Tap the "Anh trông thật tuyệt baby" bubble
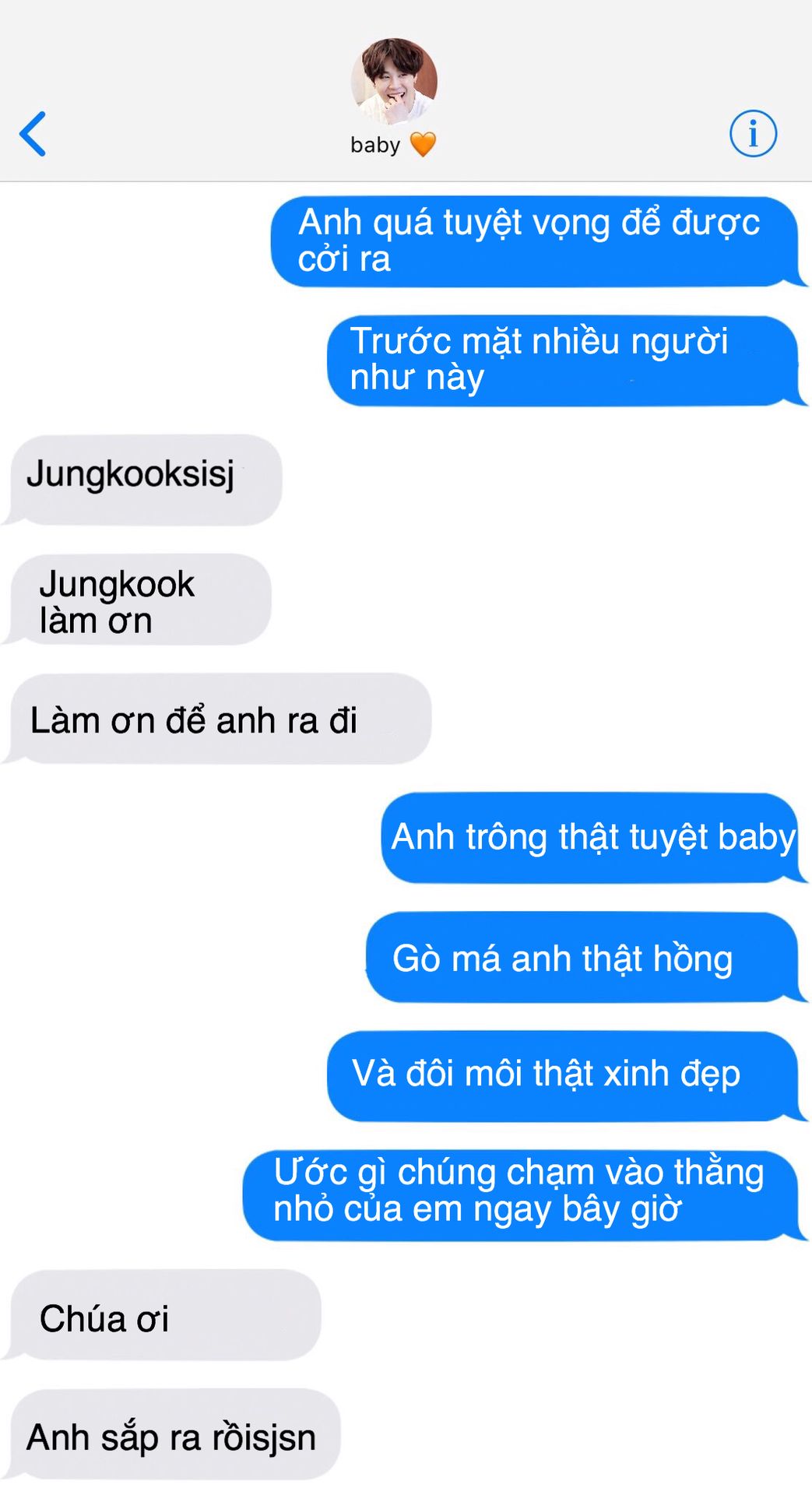The width and height of the screenshot is (812, 1495). 593,837
